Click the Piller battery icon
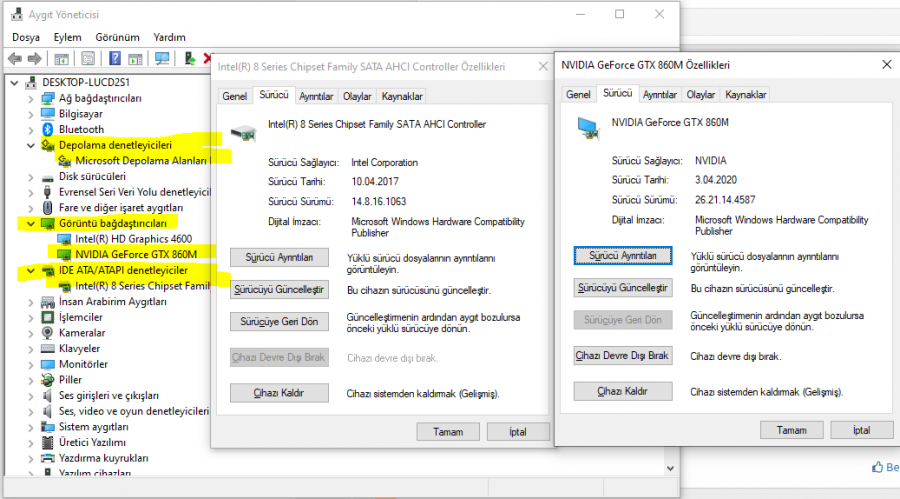 [48, 380]
